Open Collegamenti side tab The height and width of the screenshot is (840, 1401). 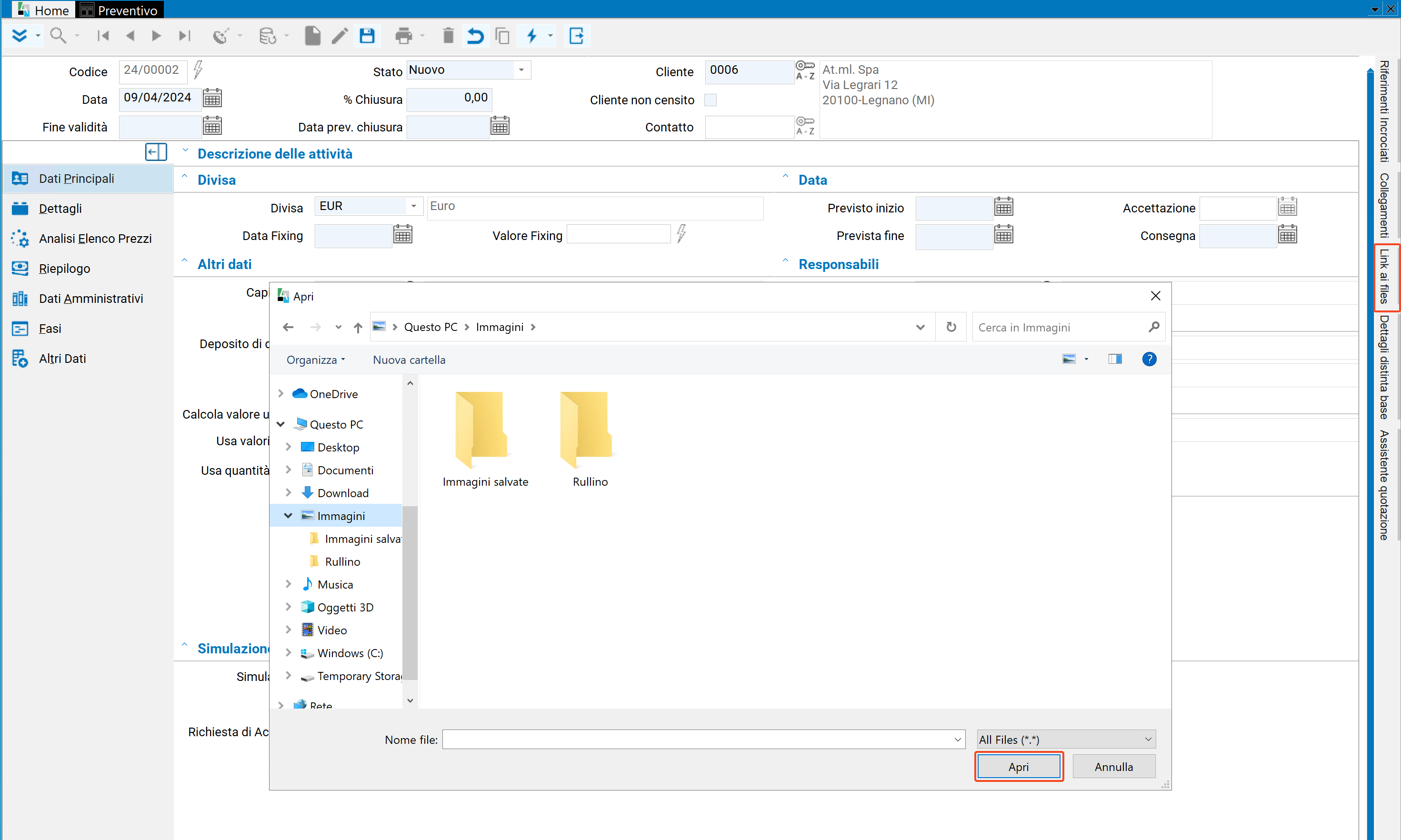(1385, 205)
